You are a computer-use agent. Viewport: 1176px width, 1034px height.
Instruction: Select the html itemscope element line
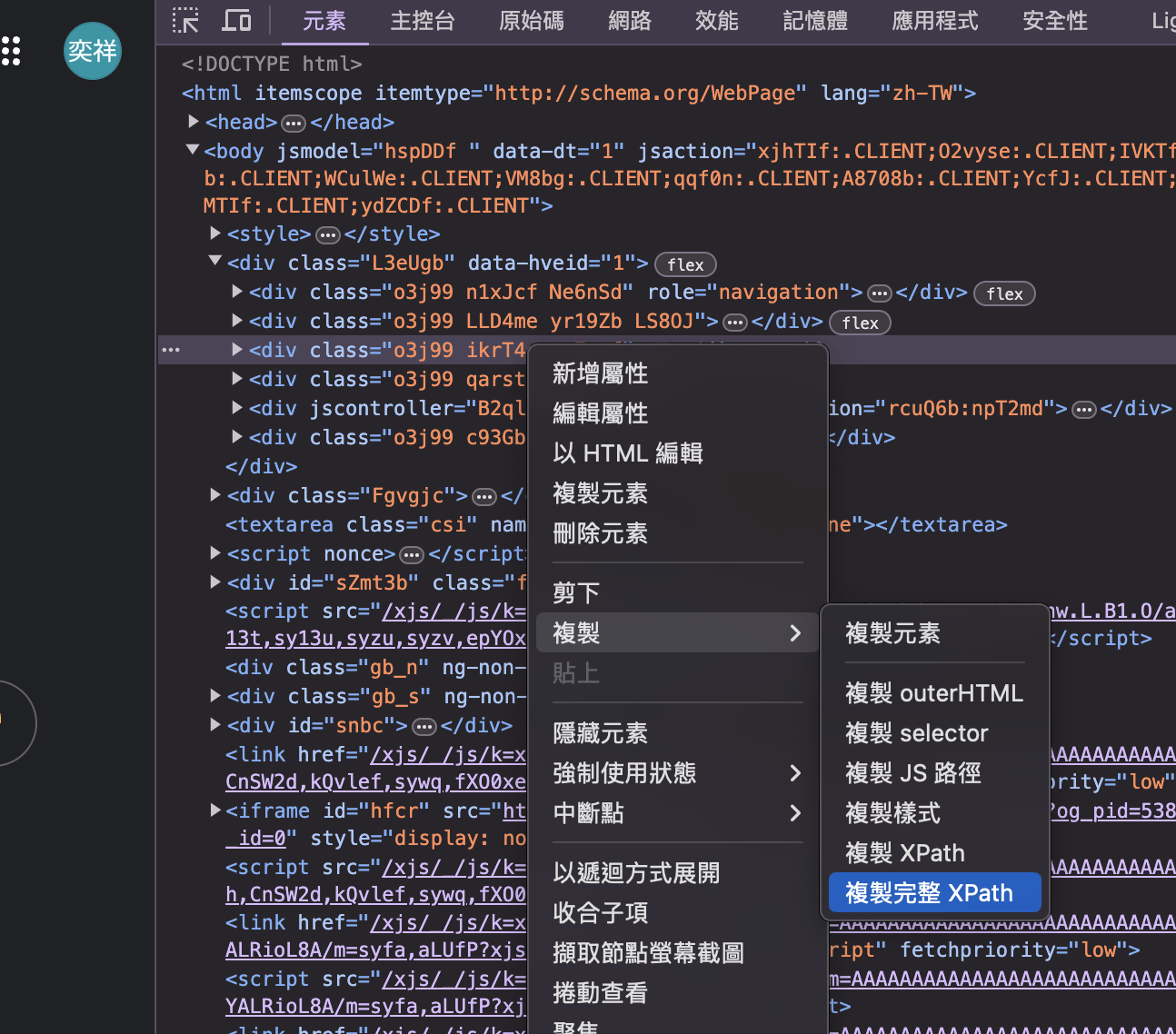579,94
